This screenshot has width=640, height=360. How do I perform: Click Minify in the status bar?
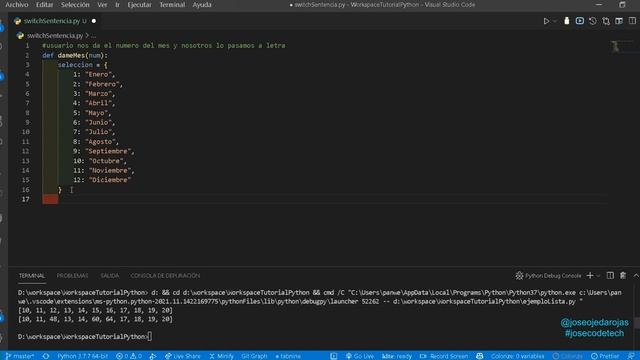[221, 356]
